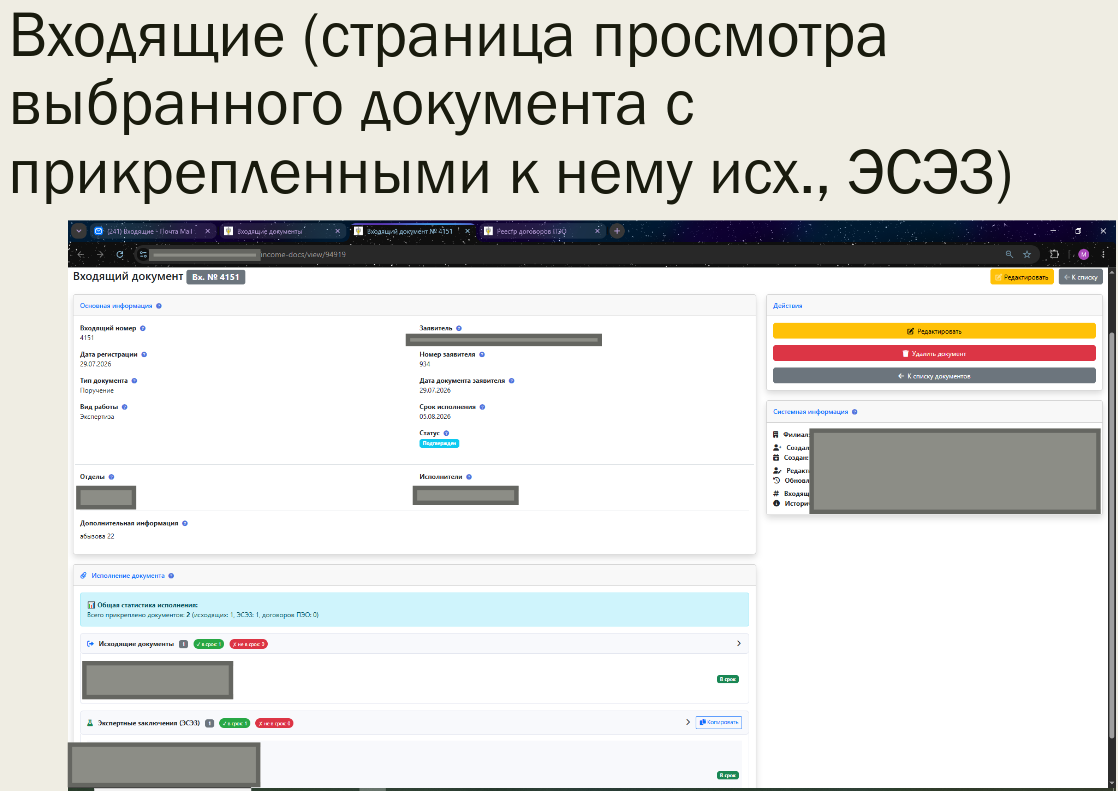Click the browser forward arrow
Screen dimensions: 1118x791
(100, 255)
